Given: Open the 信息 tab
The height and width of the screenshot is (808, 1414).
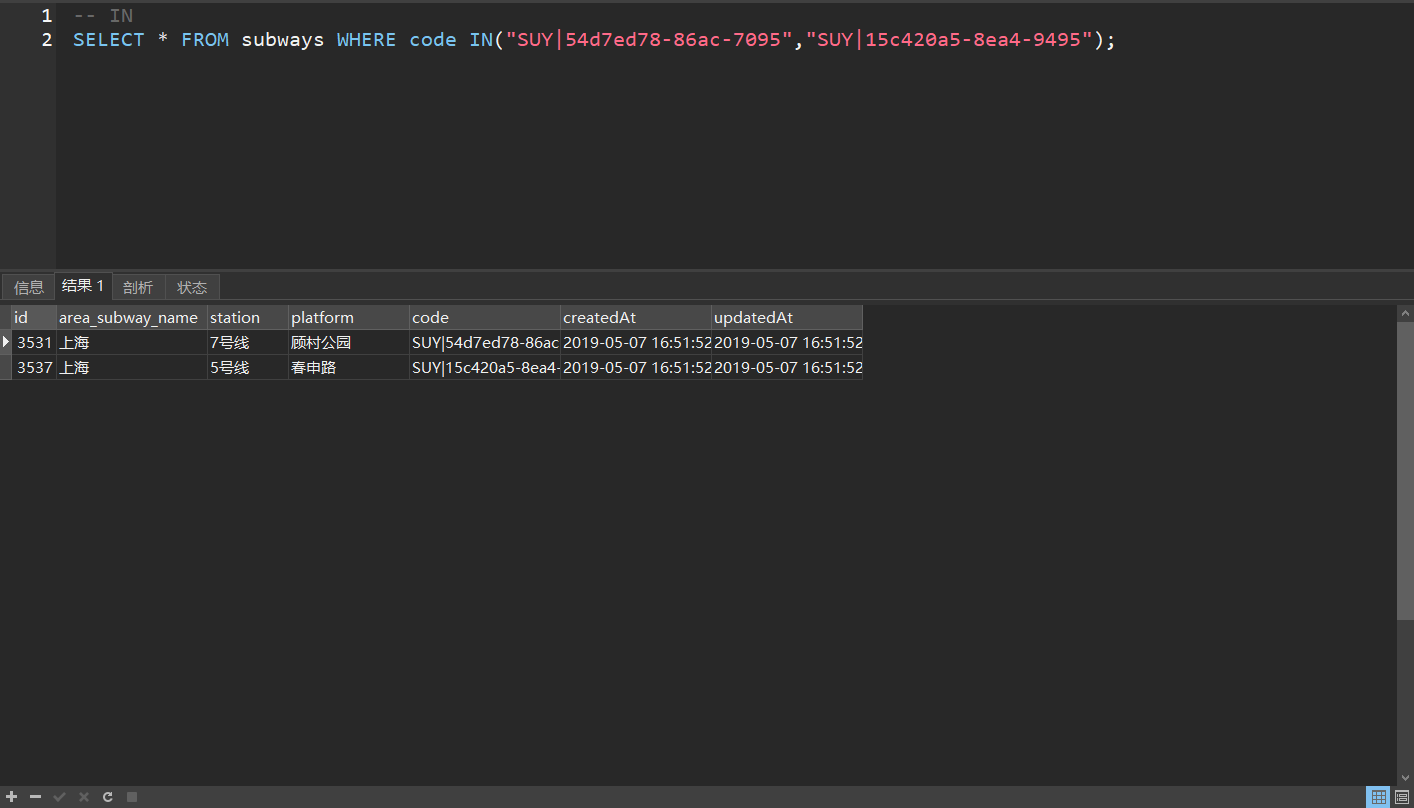Looking at the screenshot, I should [x=29, y=287].
